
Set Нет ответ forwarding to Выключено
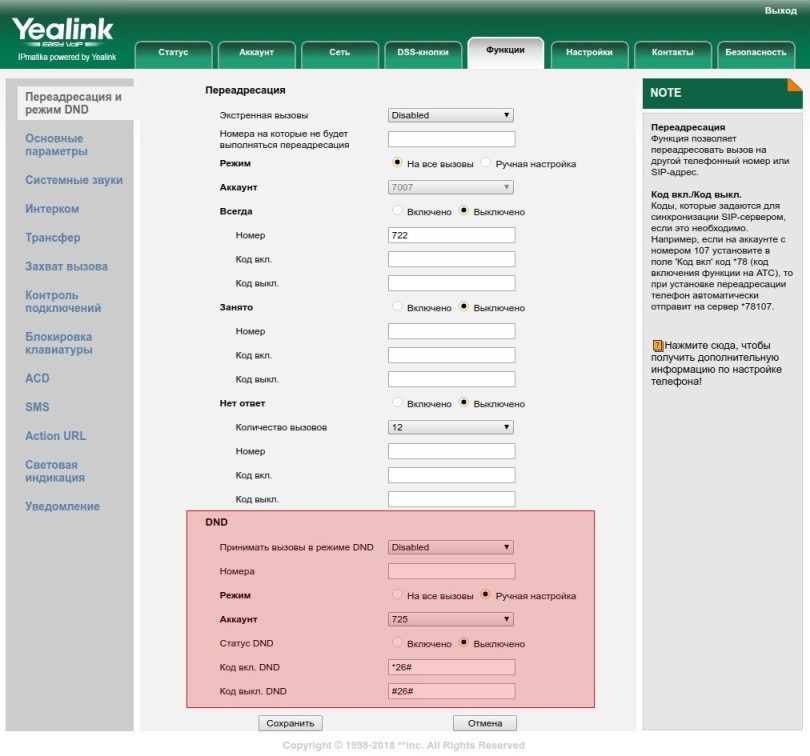point(463,402)
